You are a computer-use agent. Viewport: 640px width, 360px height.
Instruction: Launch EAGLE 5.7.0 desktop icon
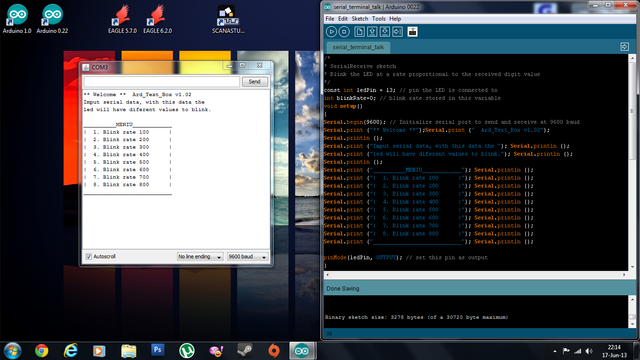point(122,19)
